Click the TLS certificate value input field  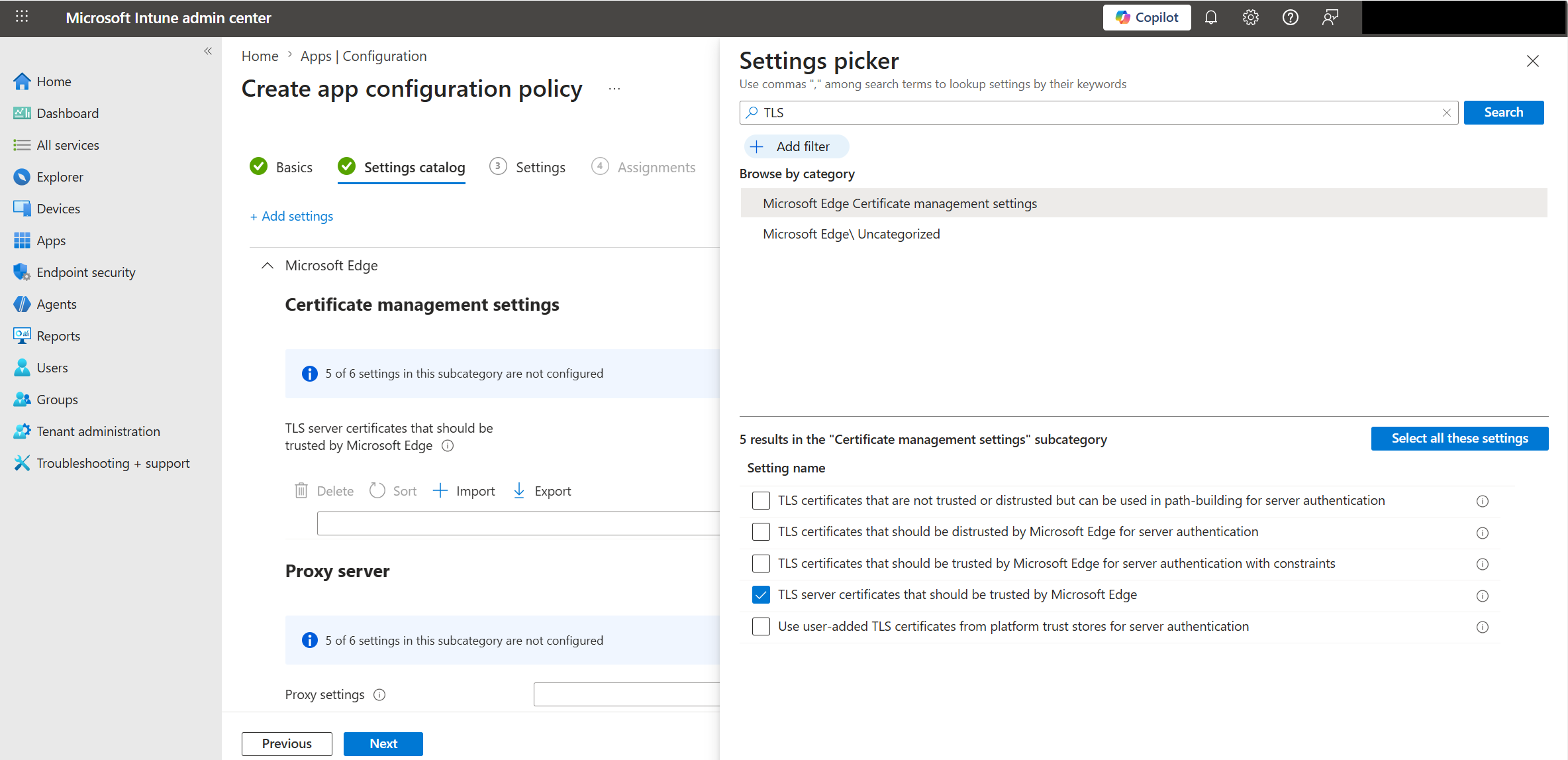click(x=518, y=523)
